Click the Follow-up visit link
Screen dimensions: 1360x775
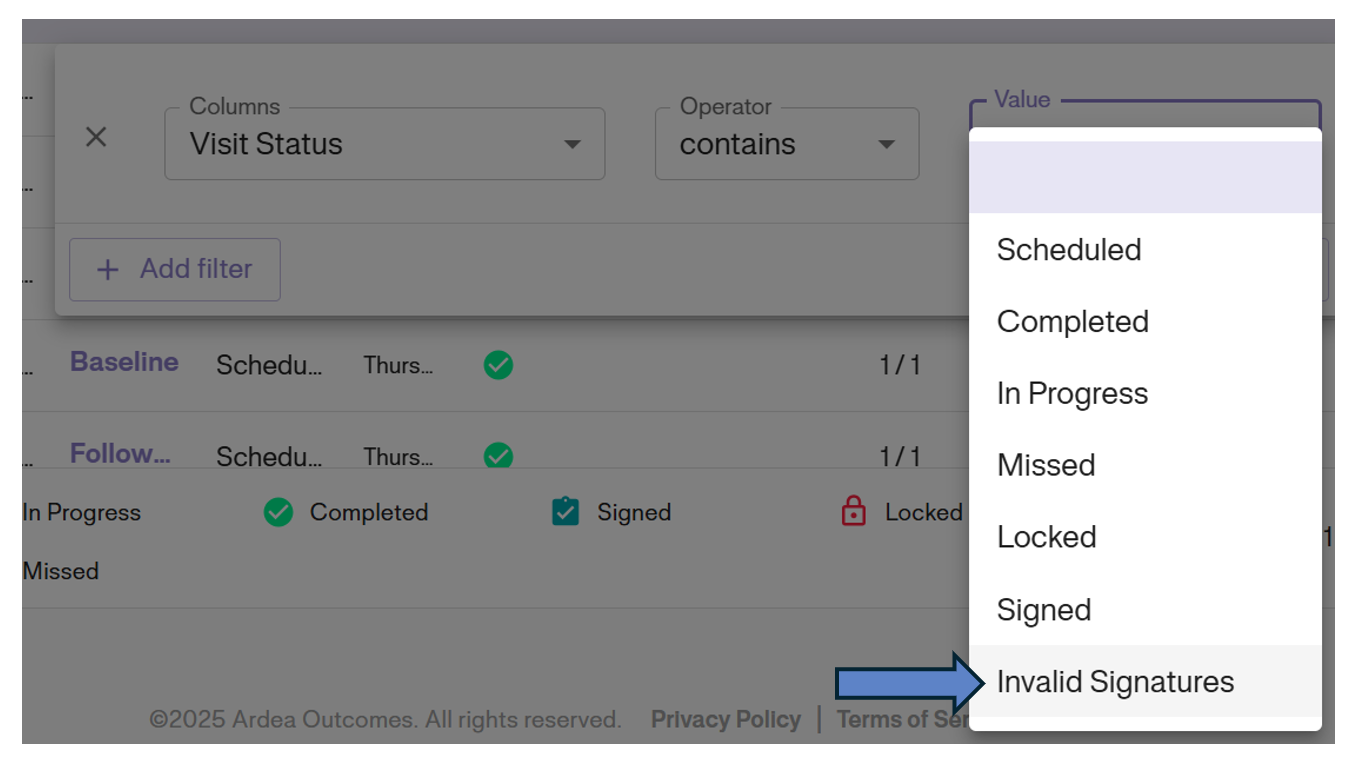120,453
